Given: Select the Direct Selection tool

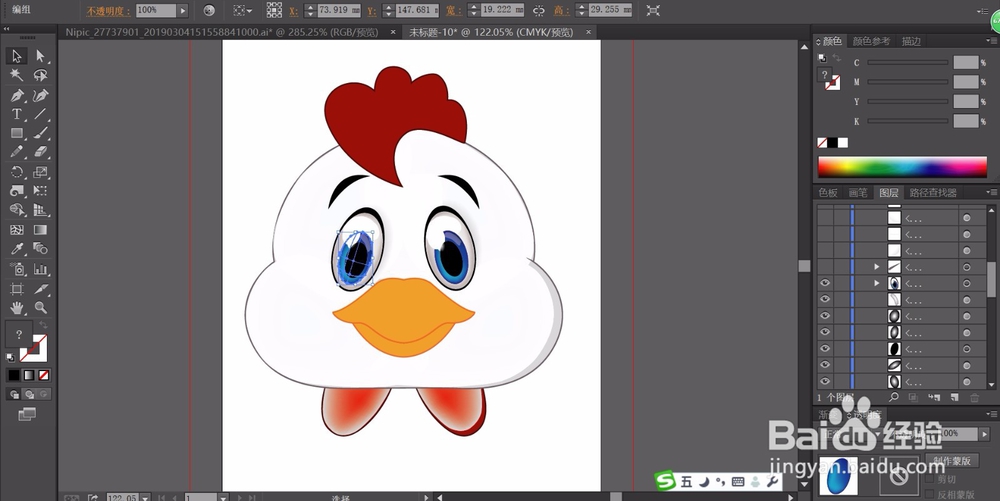Looking at the screenshot, I should (x=40, y=55).
